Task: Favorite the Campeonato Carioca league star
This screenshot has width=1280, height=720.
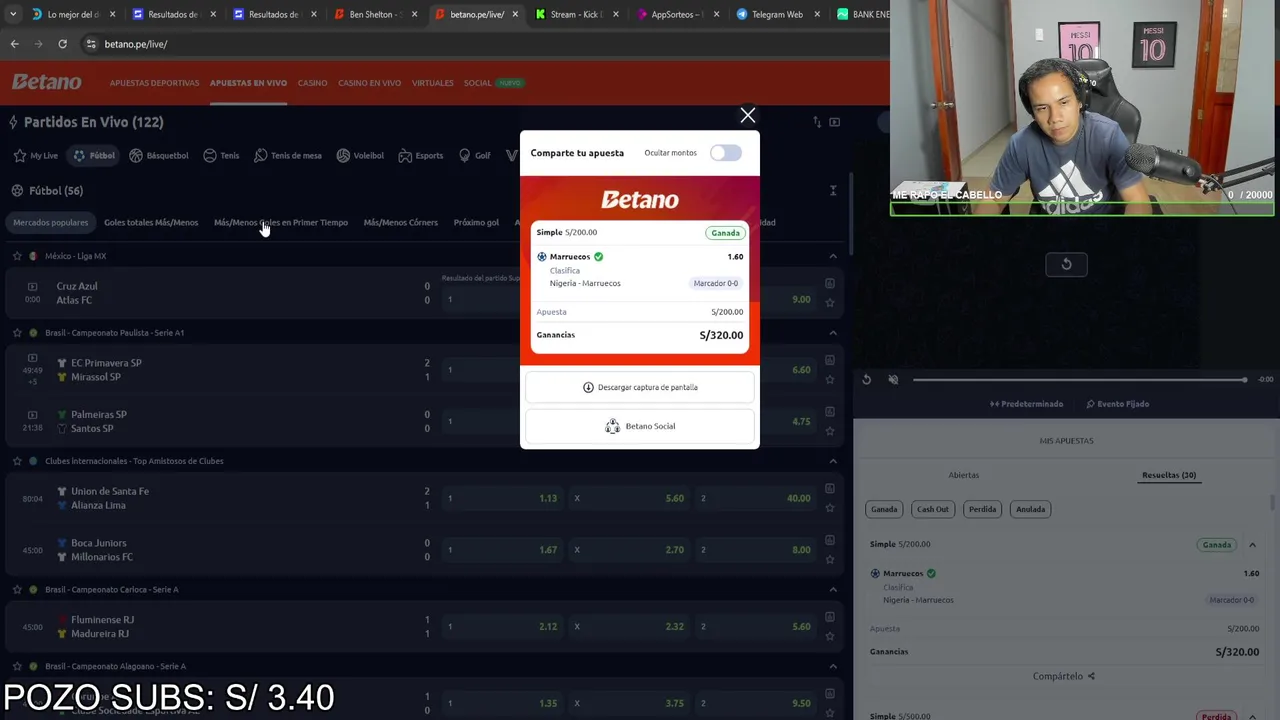Action: tap(17, 590)
